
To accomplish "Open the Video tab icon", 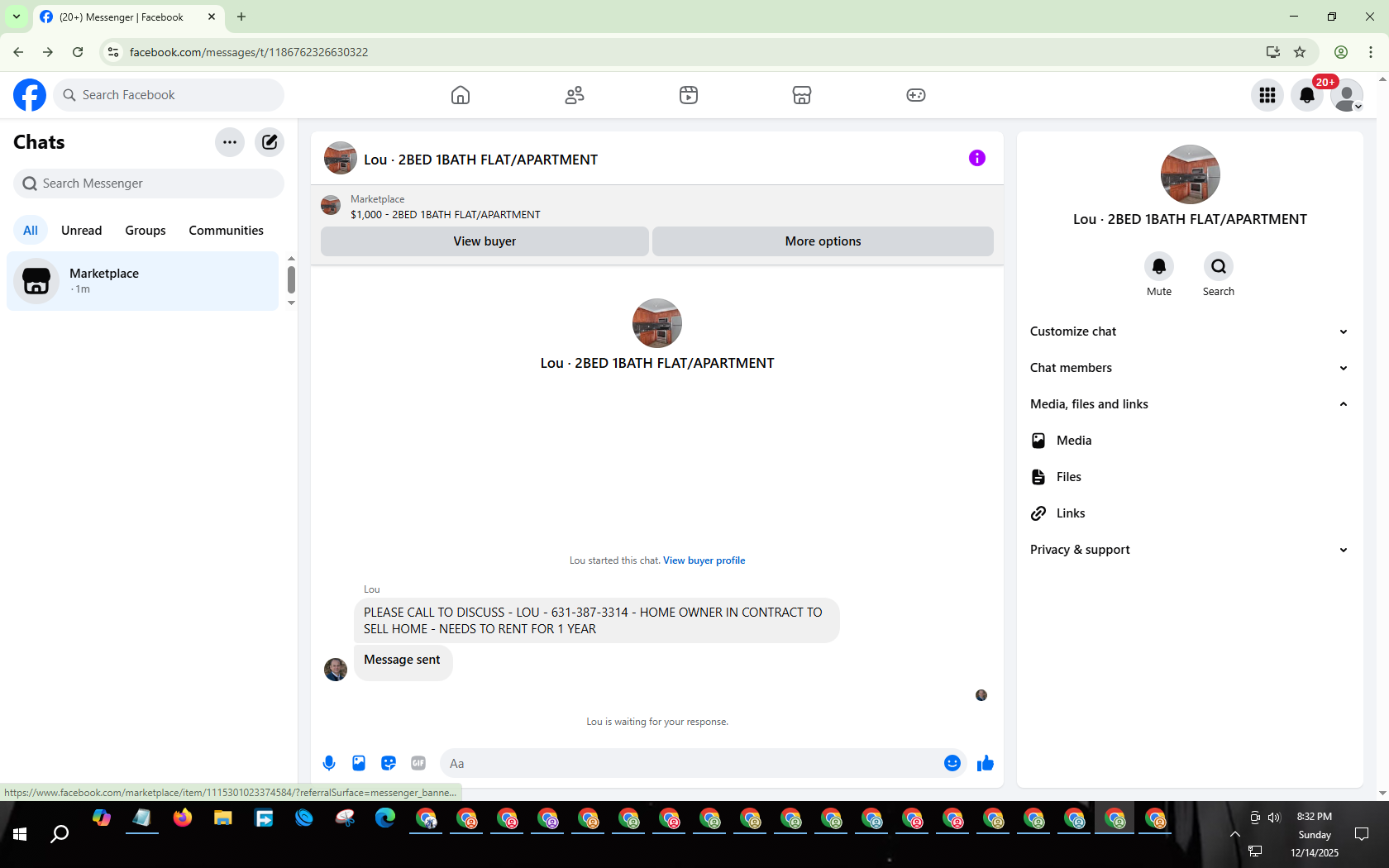I will [x=689, y=95].
